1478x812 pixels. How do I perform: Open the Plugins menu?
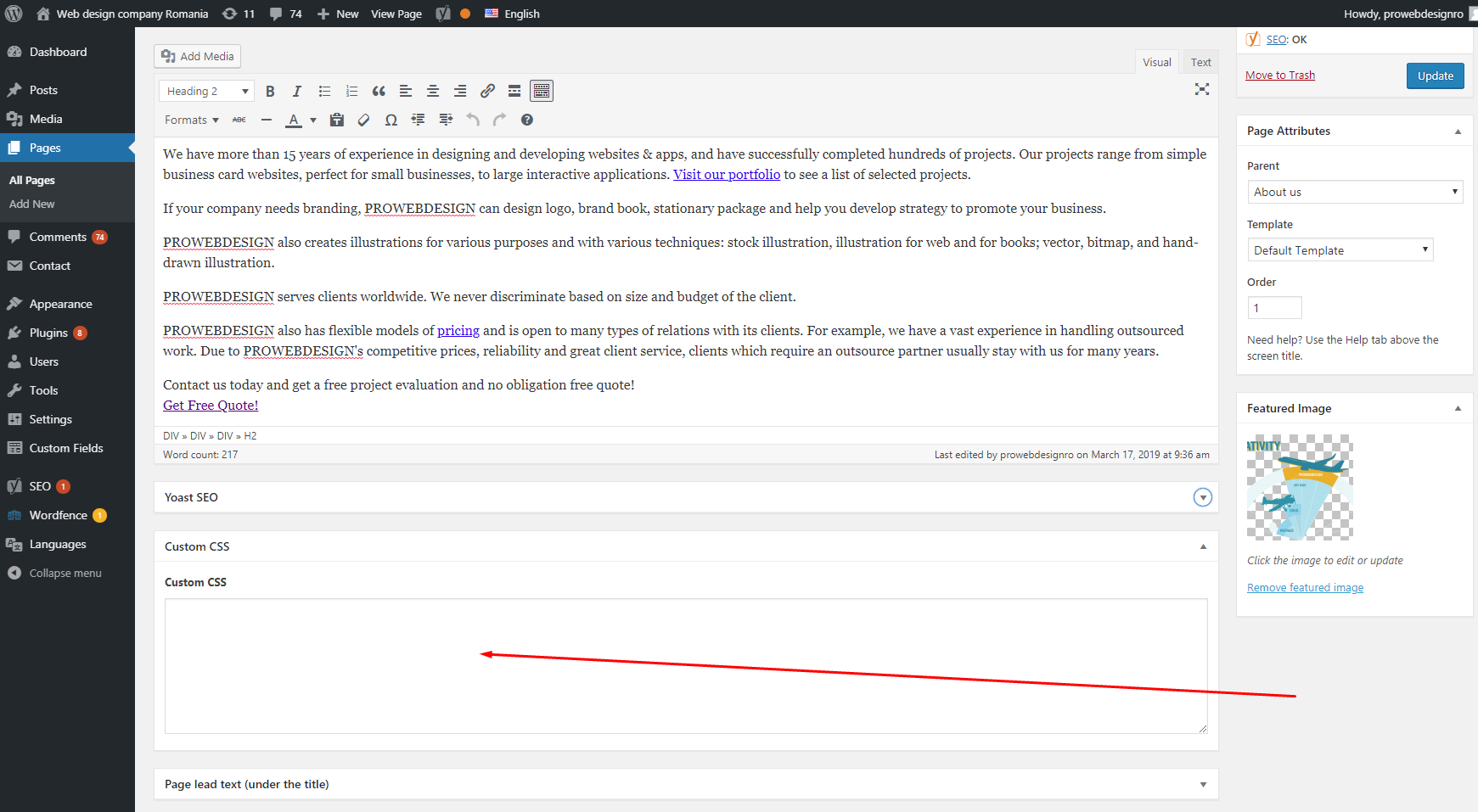[67, 333]
